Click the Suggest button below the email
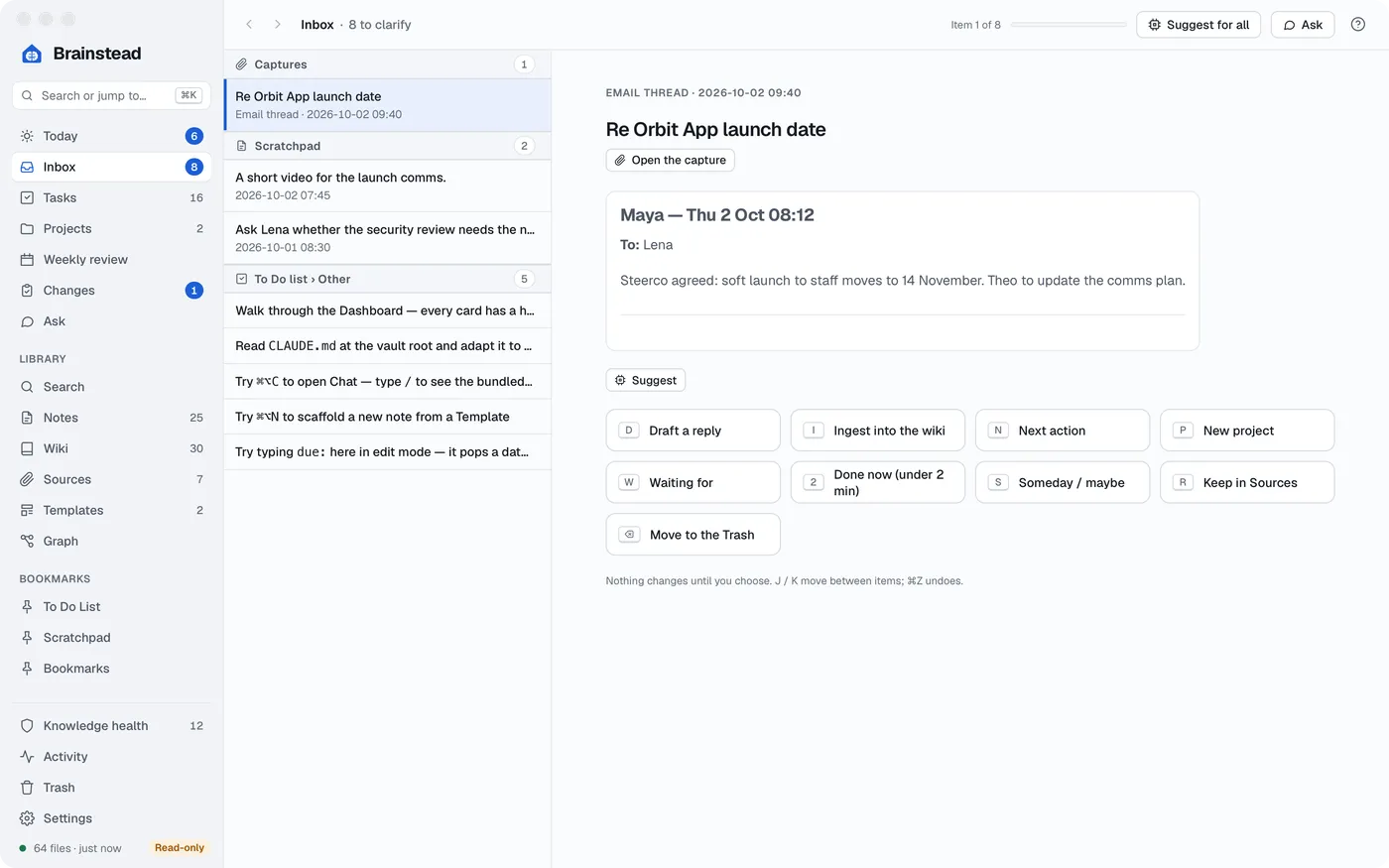1389x868 pixels. point(645,380)
